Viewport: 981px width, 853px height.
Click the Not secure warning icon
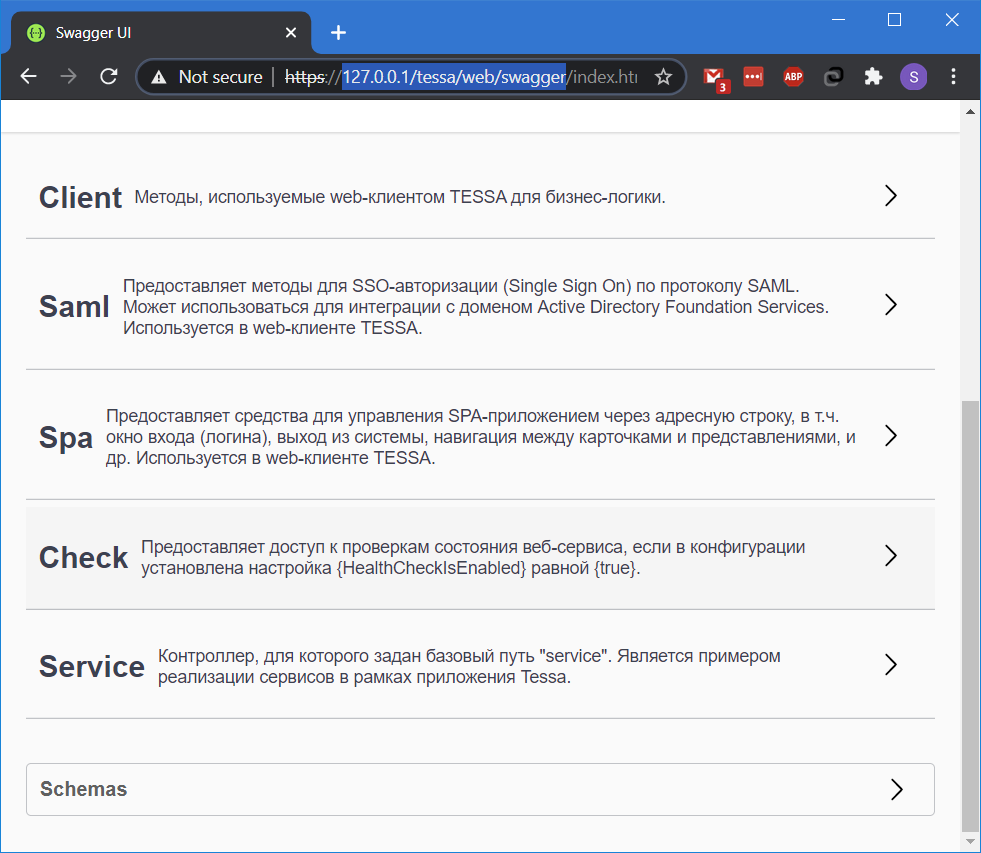pos(159,77)
